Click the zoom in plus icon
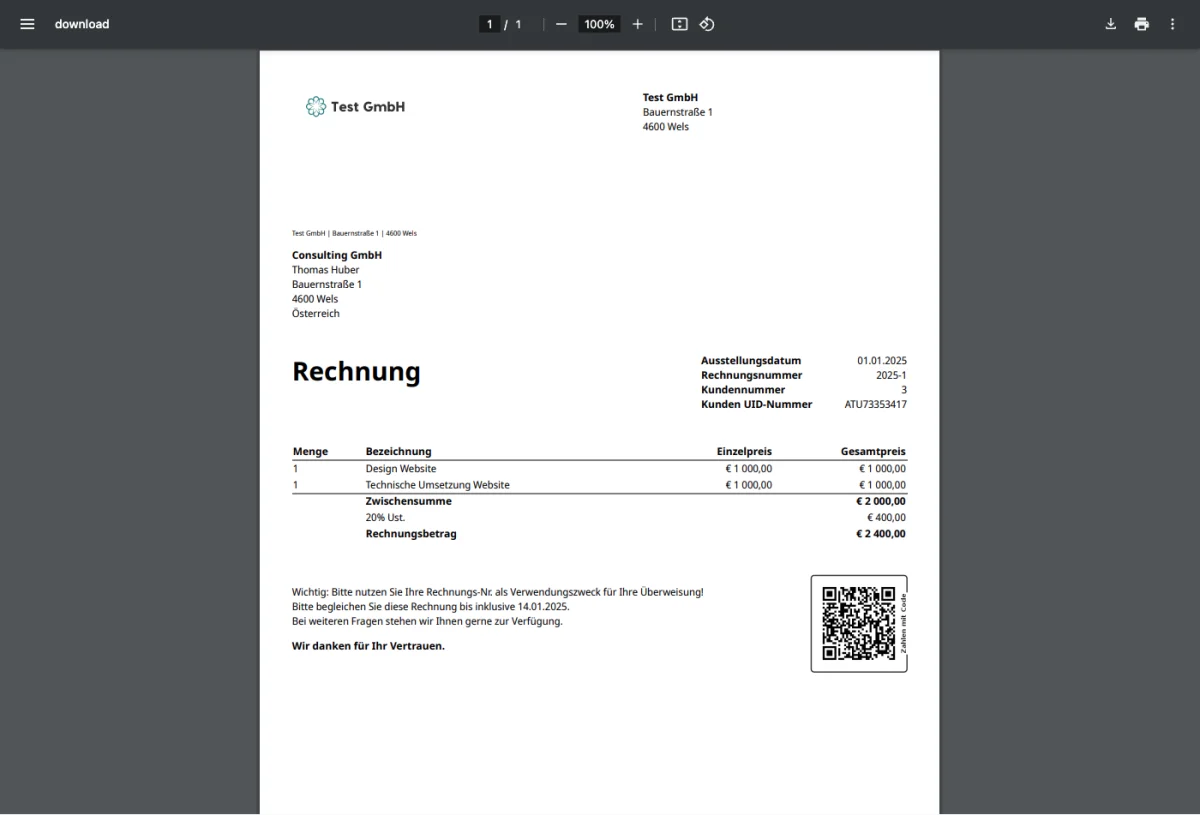This screenshot has height=815, width=1200. click(638, 24)
